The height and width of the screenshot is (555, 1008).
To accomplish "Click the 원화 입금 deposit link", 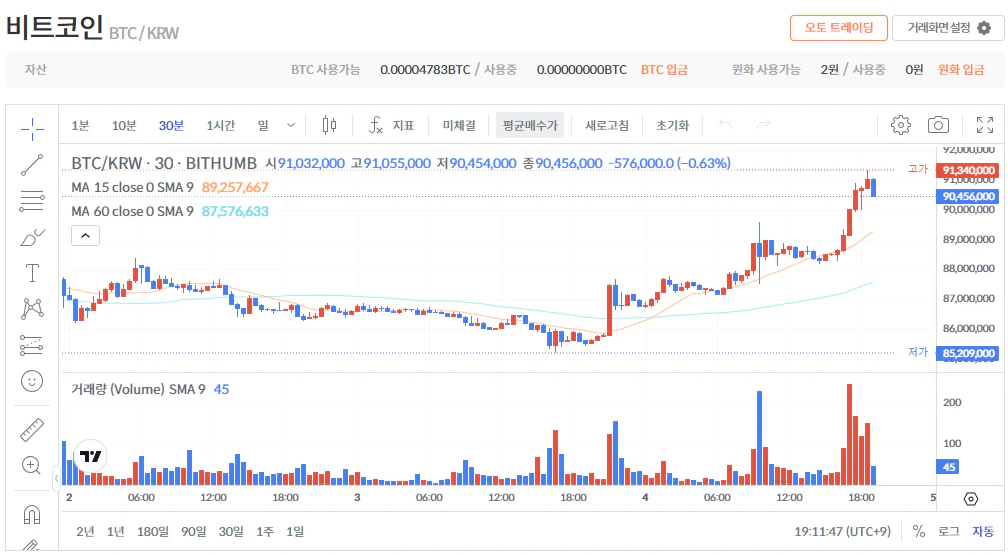I will click(x=960, y=69).
